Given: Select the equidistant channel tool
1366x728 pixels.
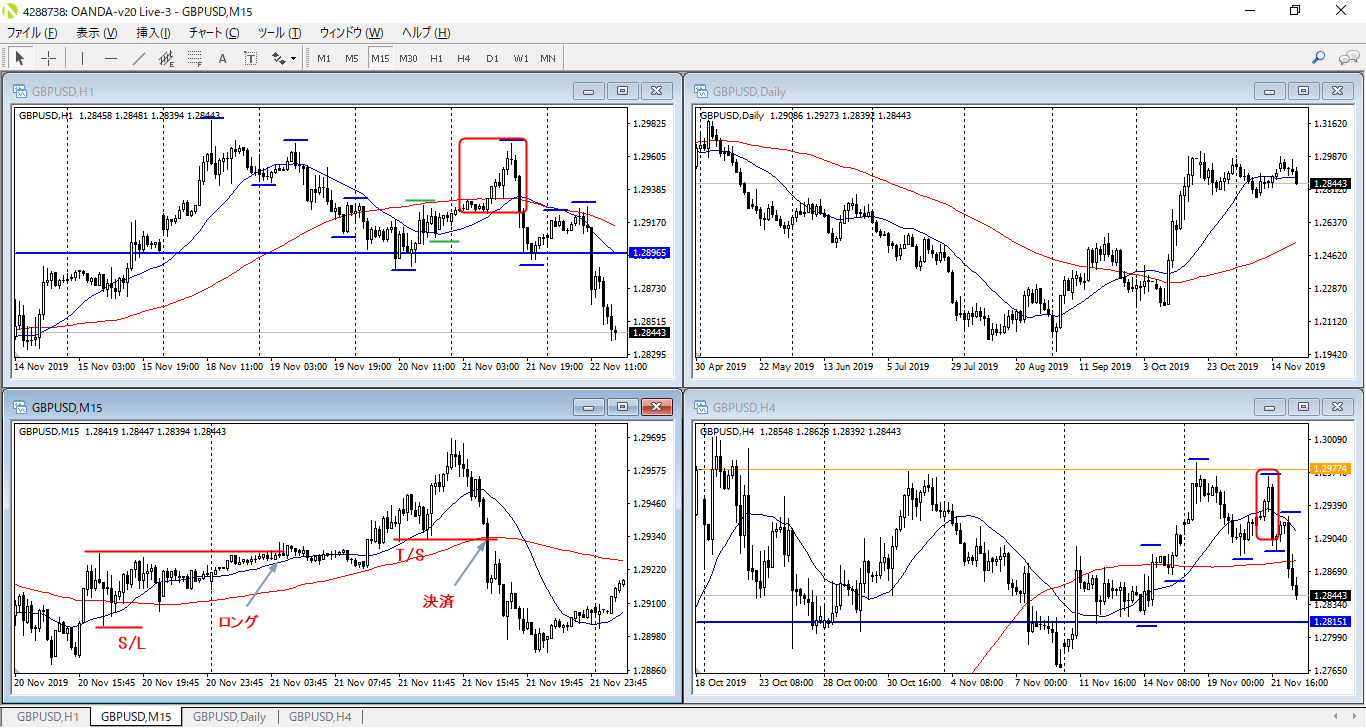Looking at the screenshot, I should click(166, 58).
